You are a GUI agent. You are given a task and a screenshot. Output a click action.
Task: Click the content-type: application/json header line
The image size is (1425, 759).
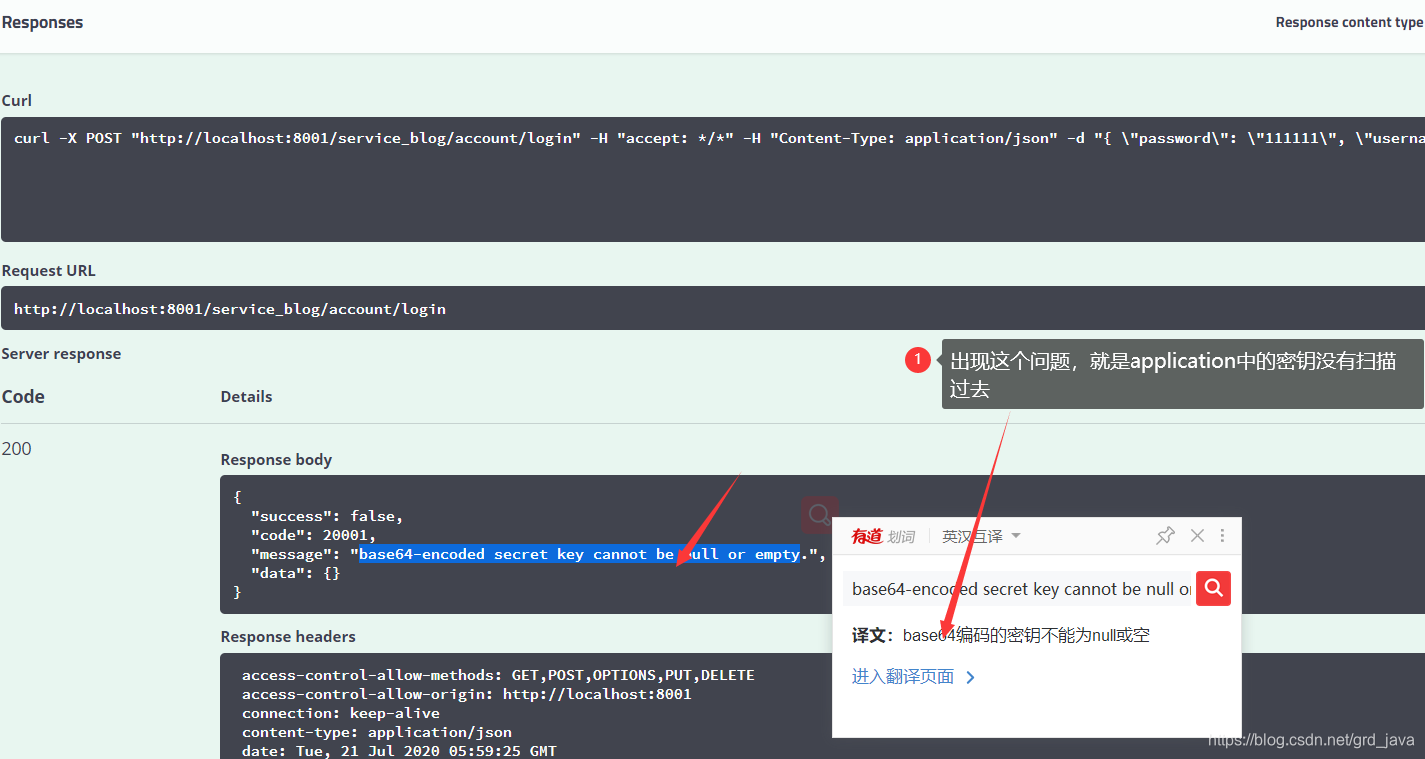[x=377, y=732]
